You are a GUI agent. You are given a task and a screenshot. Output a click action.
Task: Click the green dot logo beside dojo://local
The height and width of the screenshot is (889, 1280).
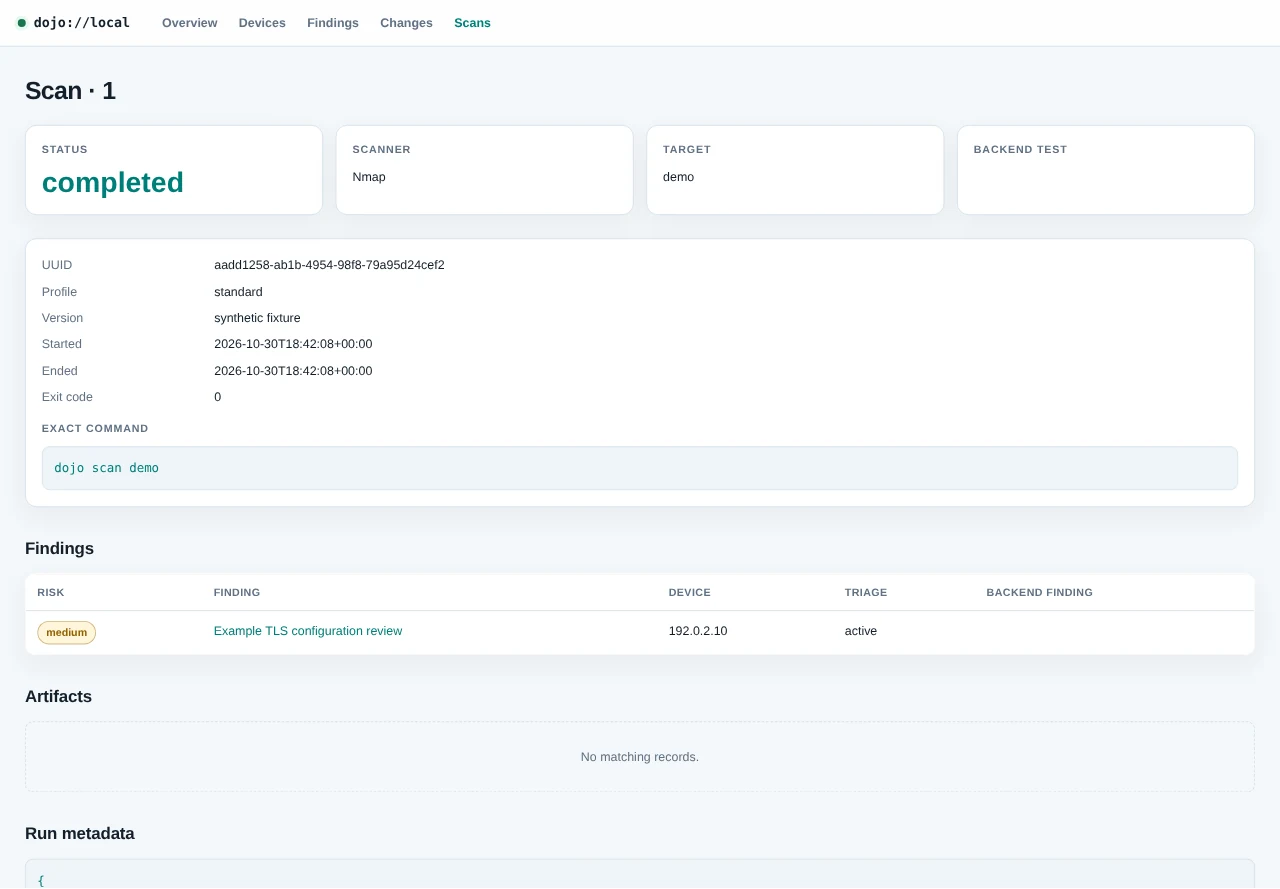click(21, 23)
